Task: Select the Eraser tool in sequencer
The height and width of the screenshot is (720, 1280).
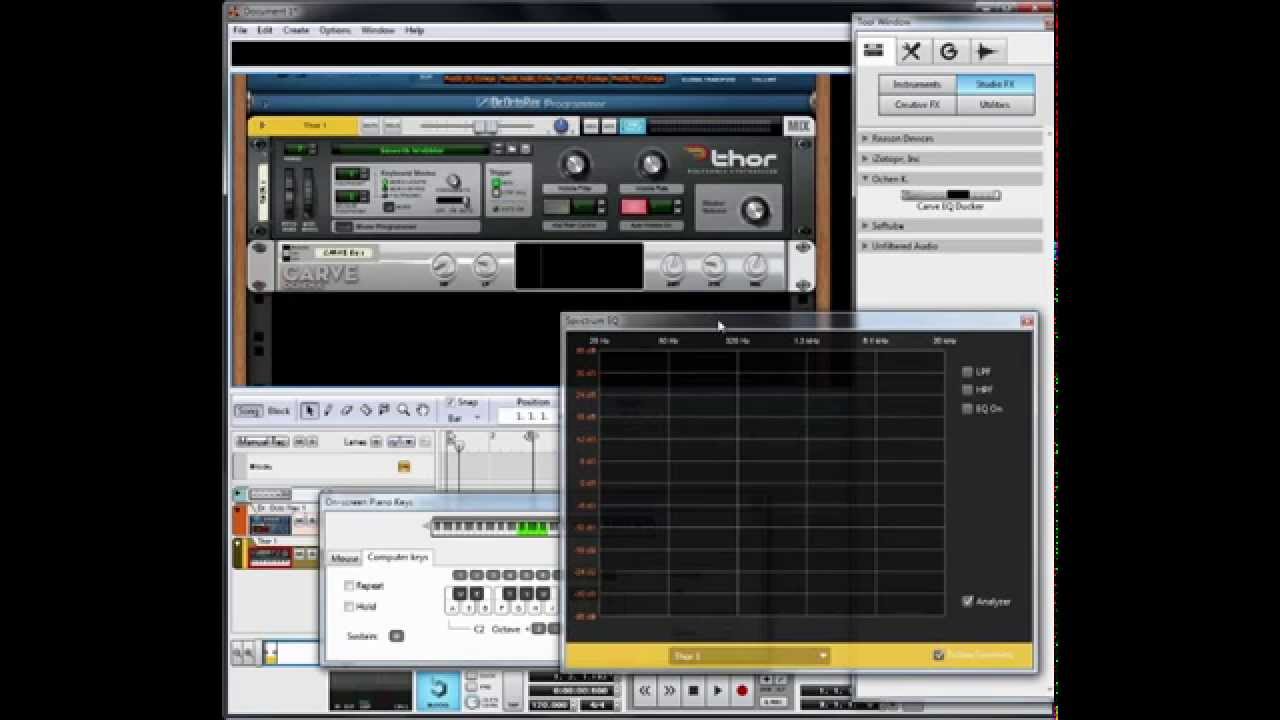Action: point(347,411)
